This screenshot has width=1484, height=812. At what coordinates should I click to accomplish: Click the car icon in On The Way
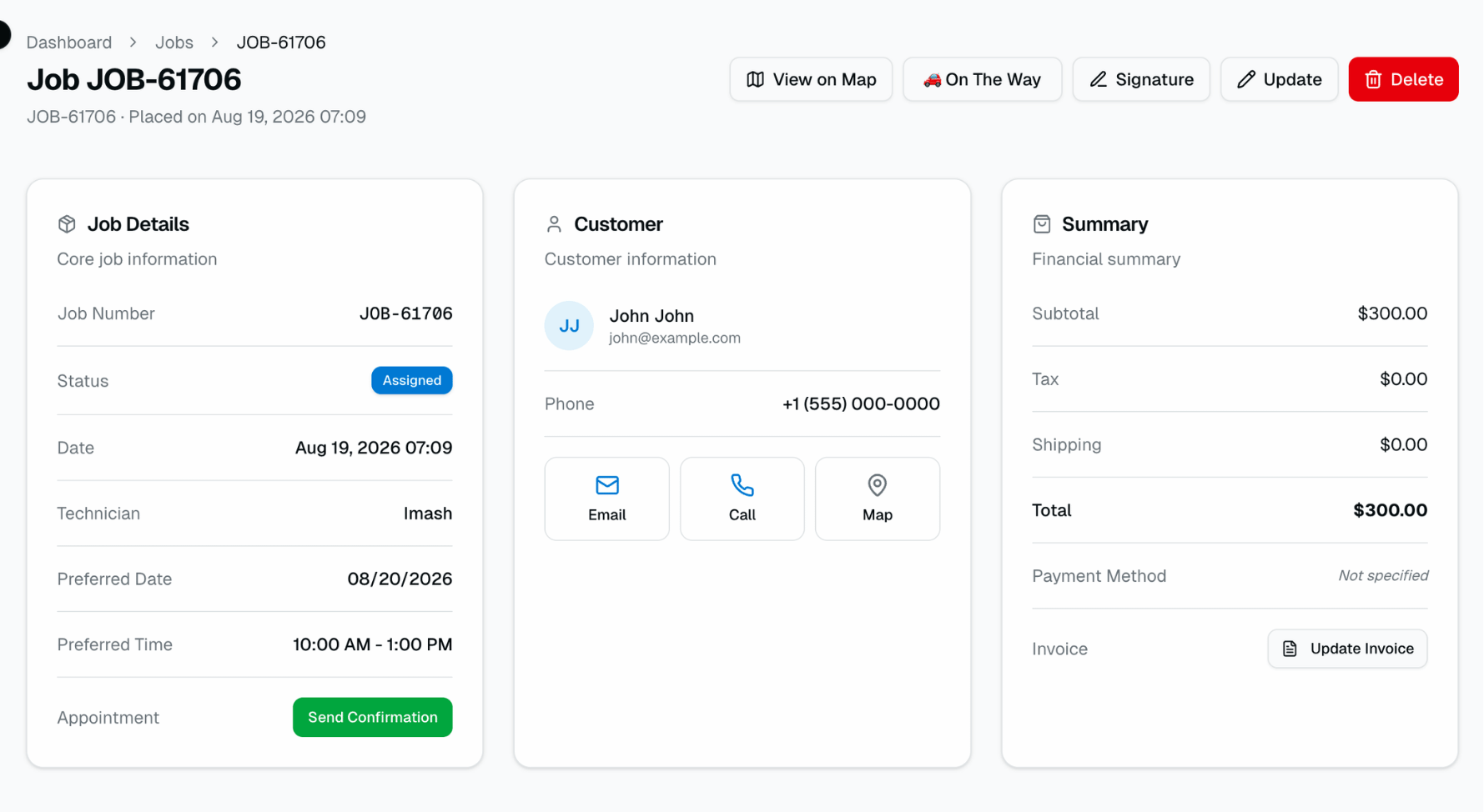[x=932, y=80]
